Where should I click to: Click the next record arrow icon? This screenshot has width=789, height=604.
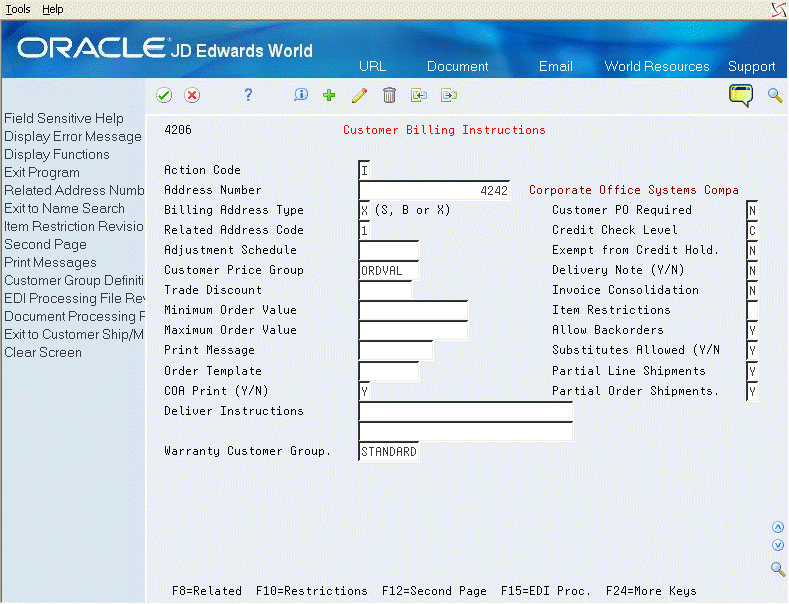coord(449,95)
